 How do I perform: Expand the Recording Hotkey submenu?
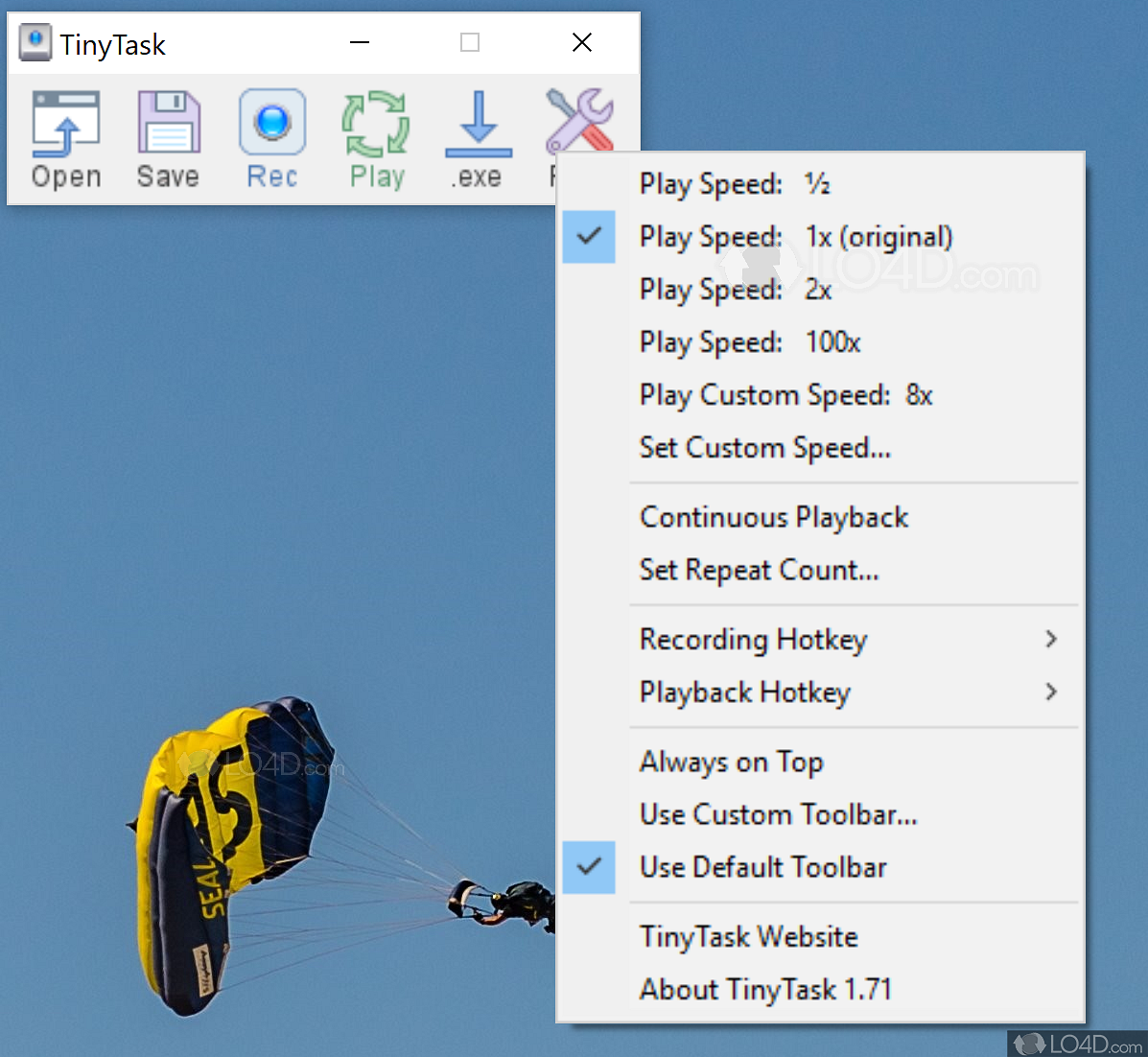[x=753, y=639]
